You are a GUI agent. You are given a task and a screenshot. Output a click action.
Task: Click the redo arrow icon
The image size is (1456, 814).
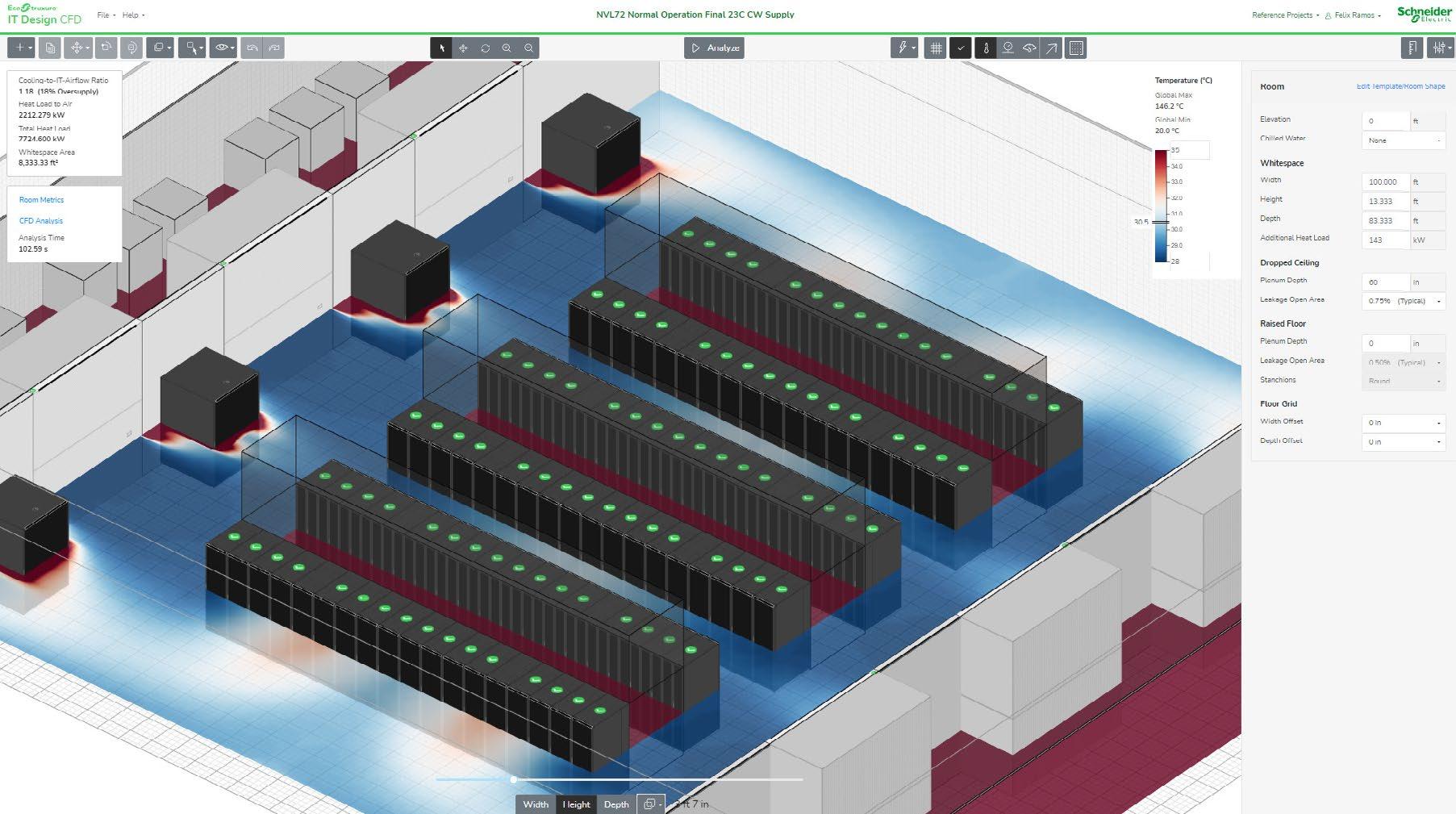click(274, 48)
